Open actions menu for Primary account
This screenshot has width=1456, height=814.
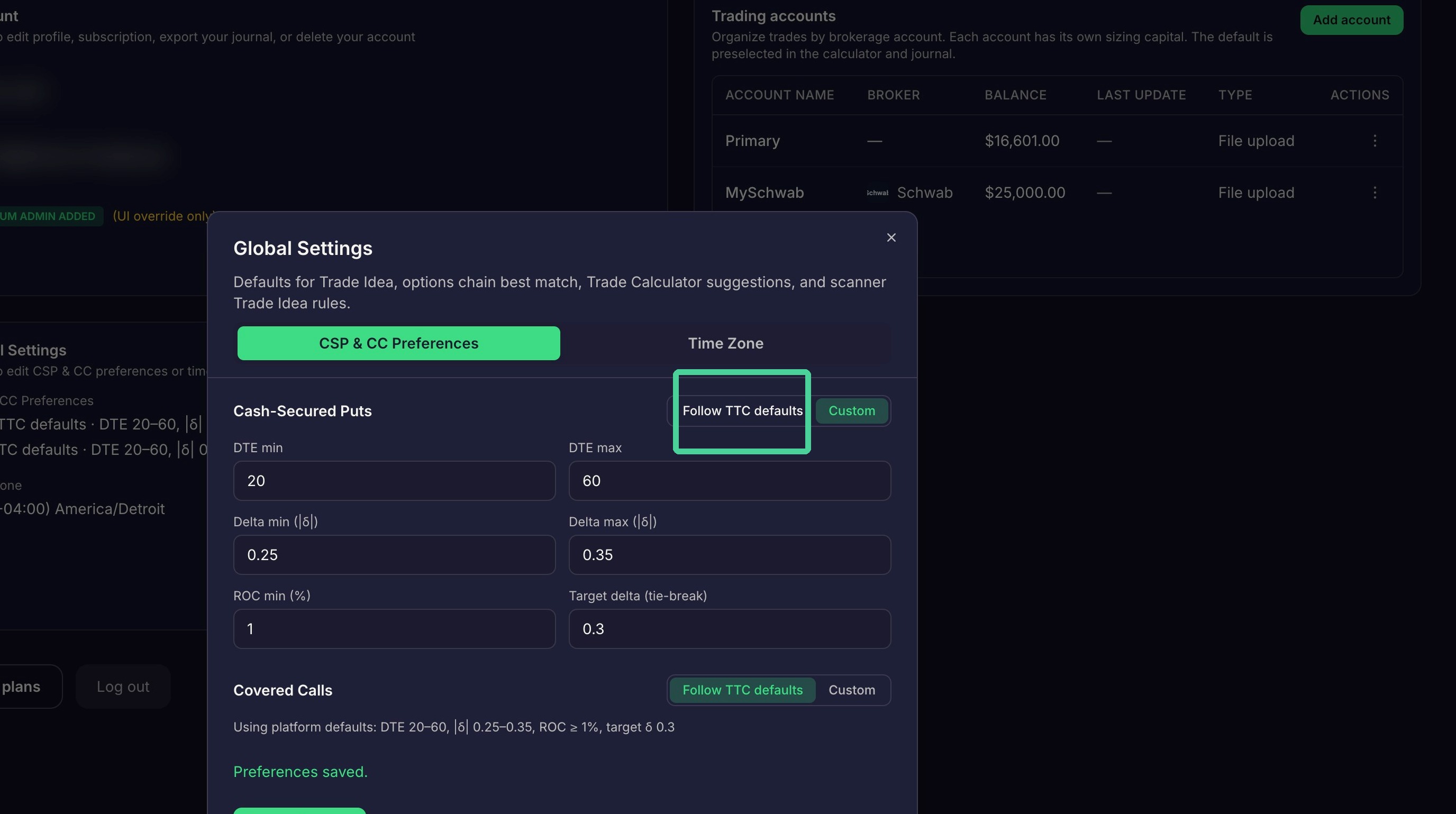[1375, 141]
